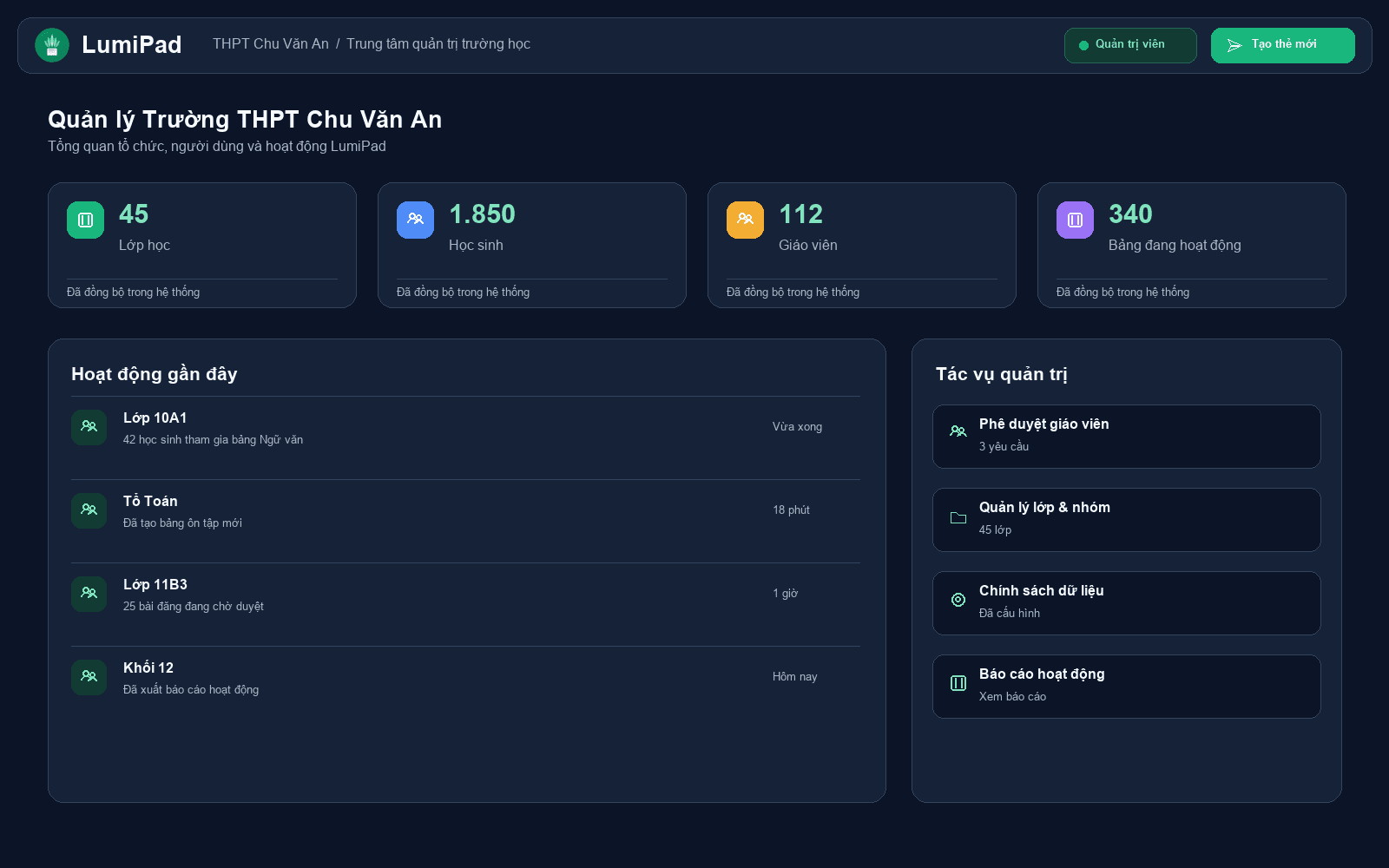Click the target icon in Chính sách dữ liệu
This screenshot has height=868, width=1389.
pos(958,600)
